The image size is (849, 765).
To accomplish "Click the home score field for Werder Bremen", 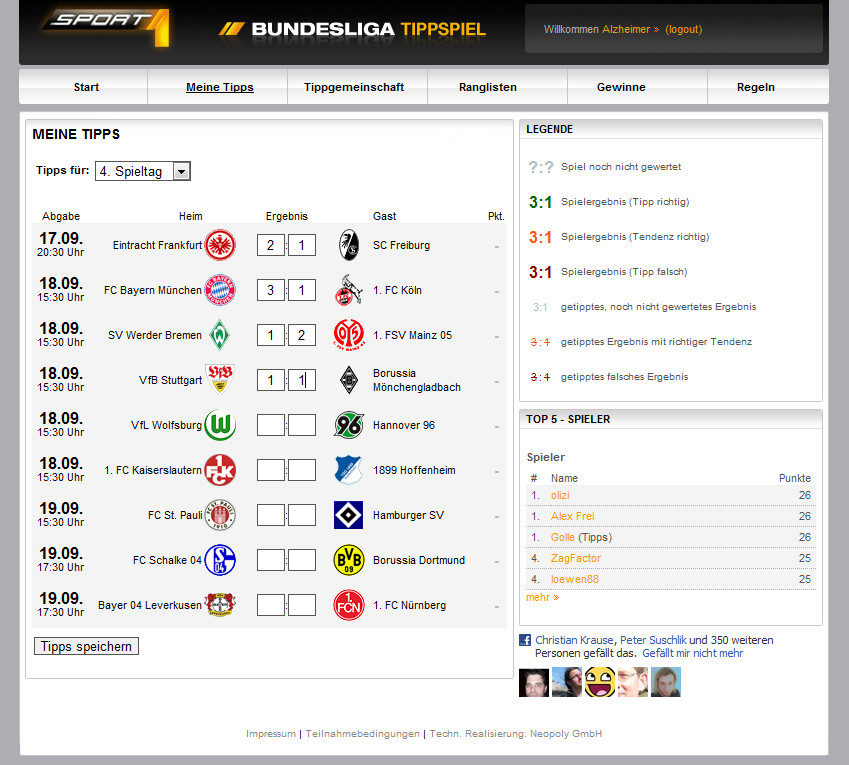I will tap(271, 335).
